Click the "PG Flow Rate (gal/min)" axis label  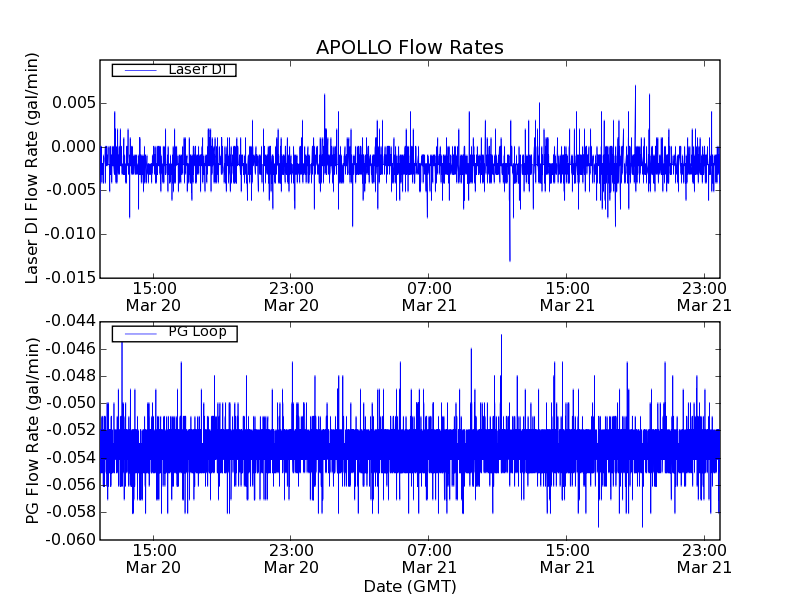33,430
